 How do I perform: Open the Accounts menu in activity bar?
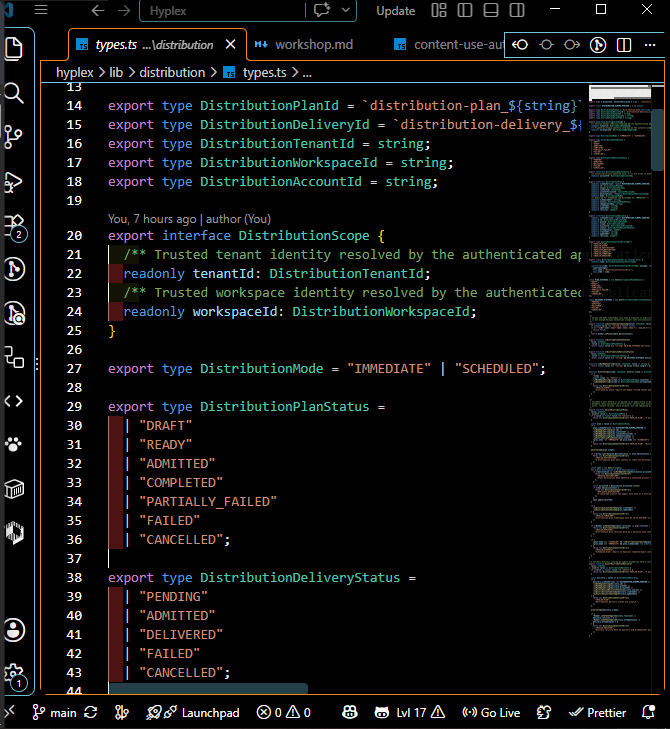14,630
